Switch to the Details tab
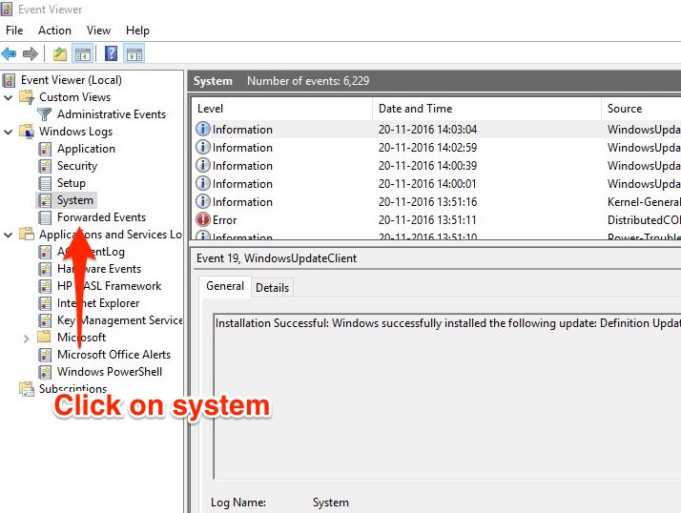The height and width of the screenshot is (513, 681). coord(272,288)
